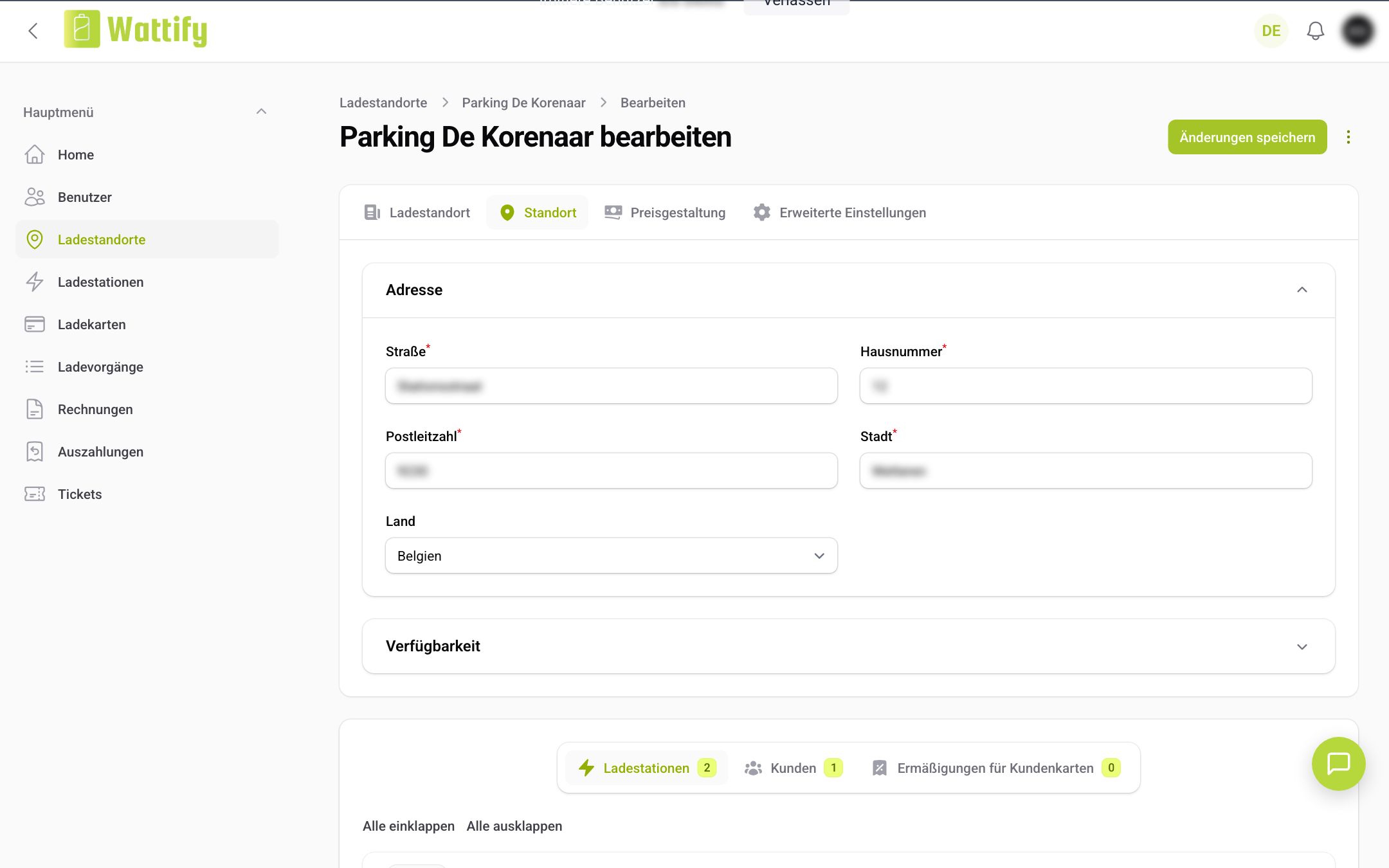Switch to the Ladestandort tab
The height and width of the screenshot is (868, 1389).
click(x=417, y=212)
